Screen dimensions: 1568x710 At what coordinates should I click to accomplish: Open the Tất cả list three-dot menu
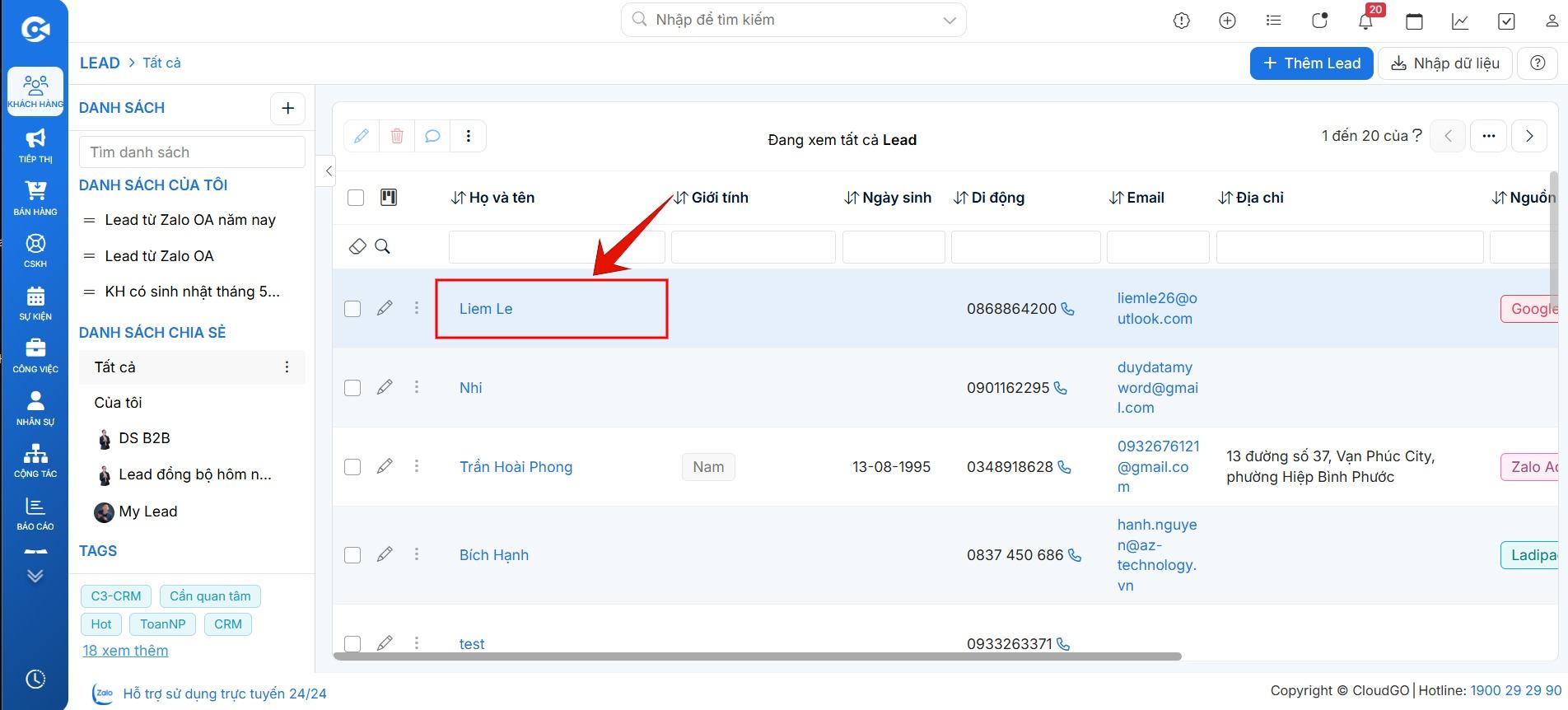click(x=287, y=367)
